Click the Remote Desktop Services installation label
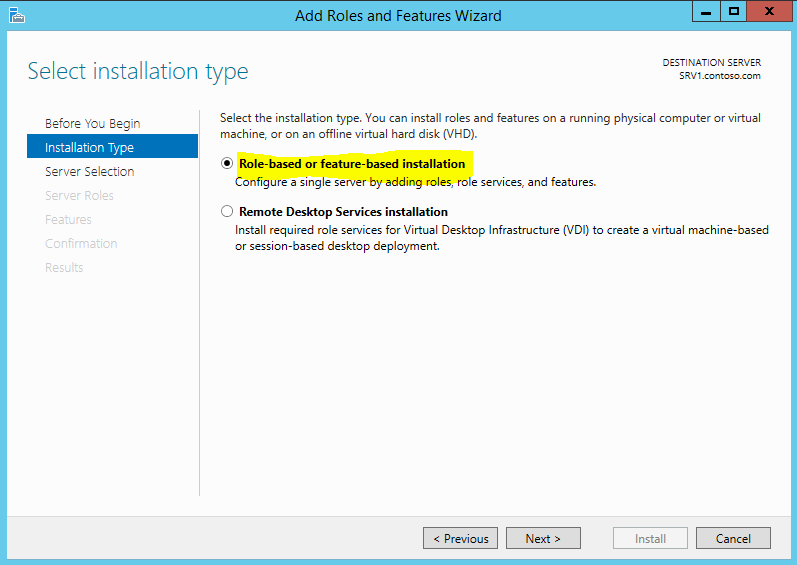Image resolution: width=797 pixels, height=565 pixels. [343, 211]
